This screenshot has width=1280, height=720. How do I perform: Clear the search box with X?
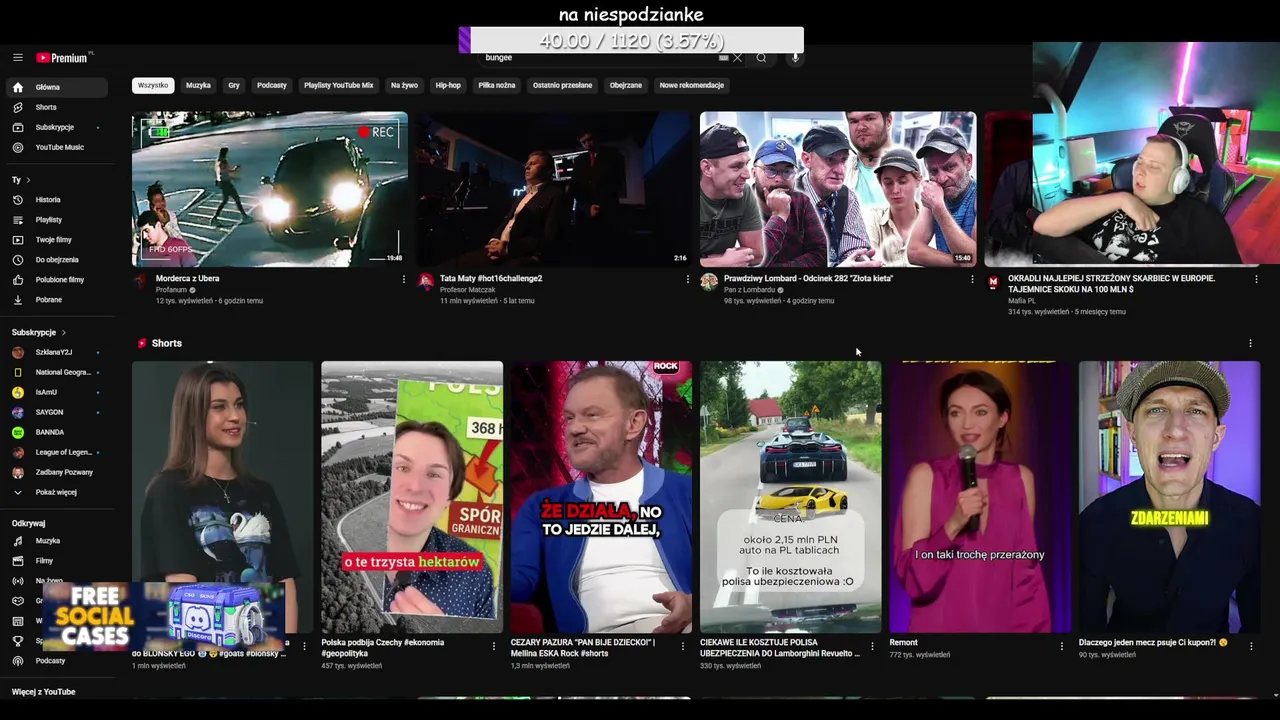point(737,58)
